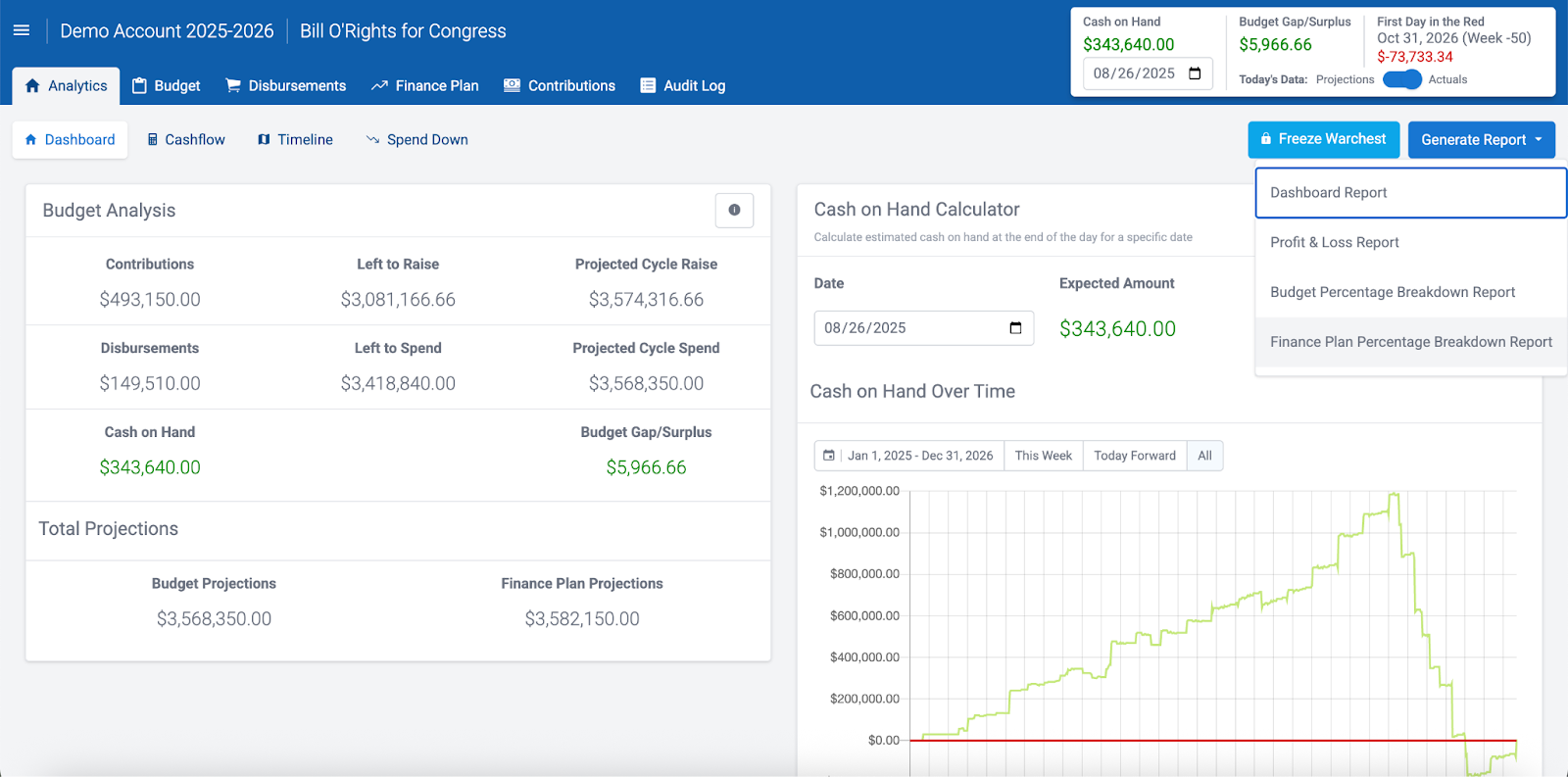The image size is (1568, 777).
Task: Click calendar icon beside date range filter
Action: [829, 456]
